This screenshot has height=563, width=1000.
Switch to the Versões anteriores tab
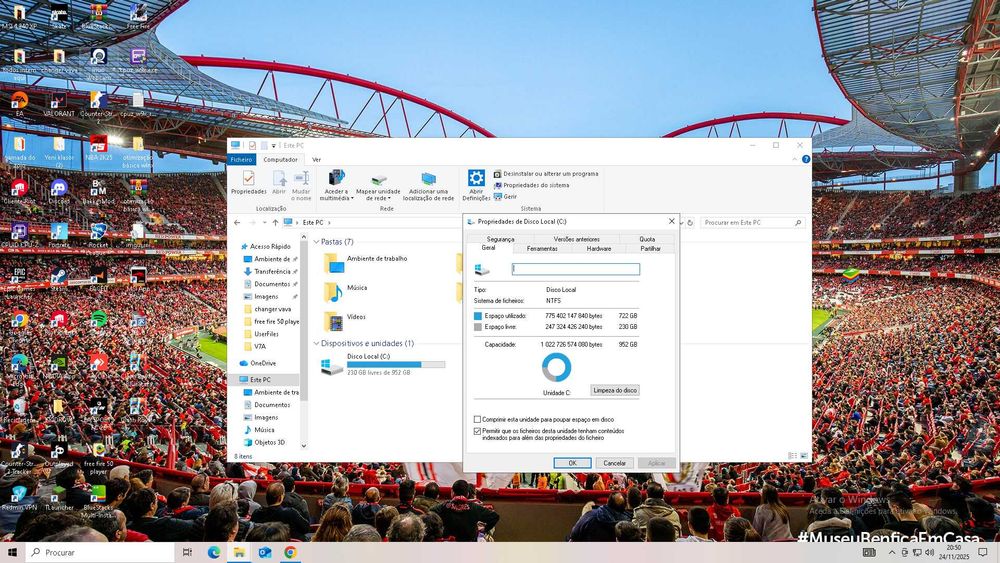(x=577, y=239)
